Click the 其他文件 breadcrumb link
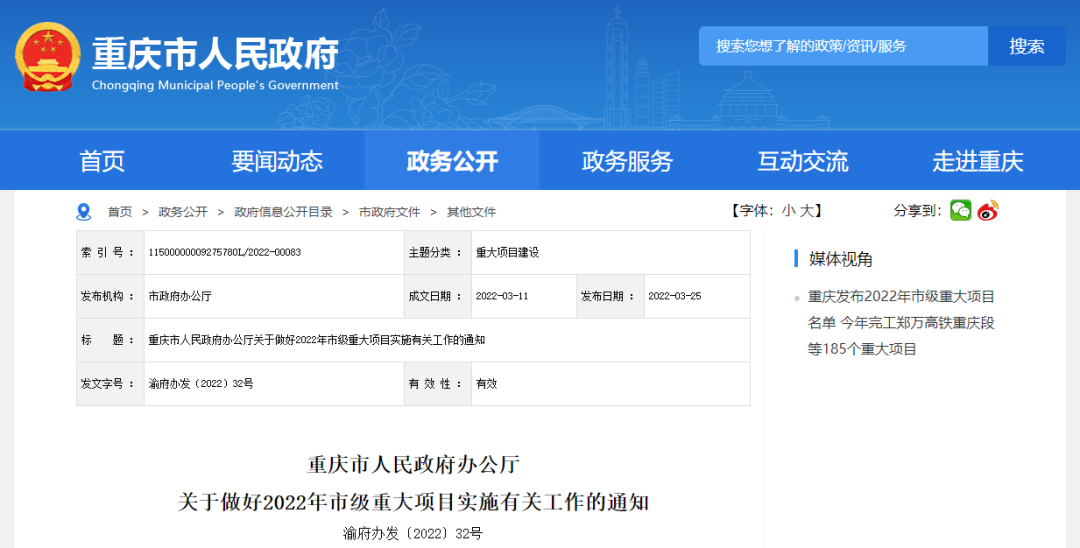This screenshot has height=548, width=1080. coord(471,212)
